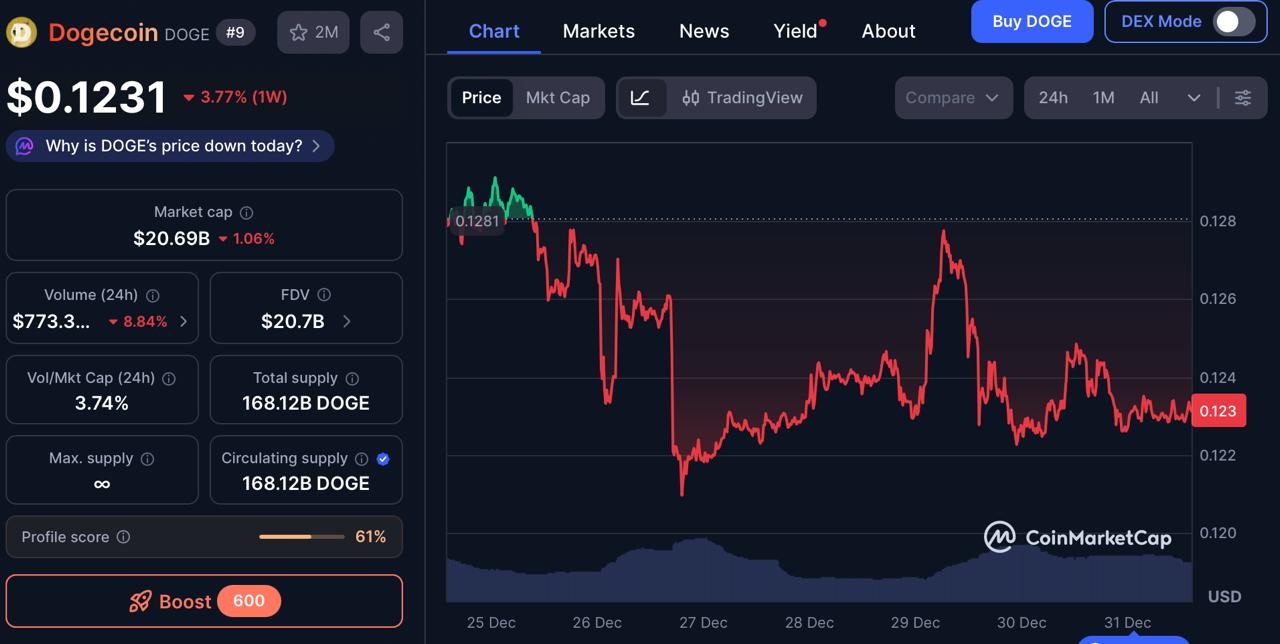1280x644 pixels.
Task: Click the Profile score progress bar
Action: 299,537
